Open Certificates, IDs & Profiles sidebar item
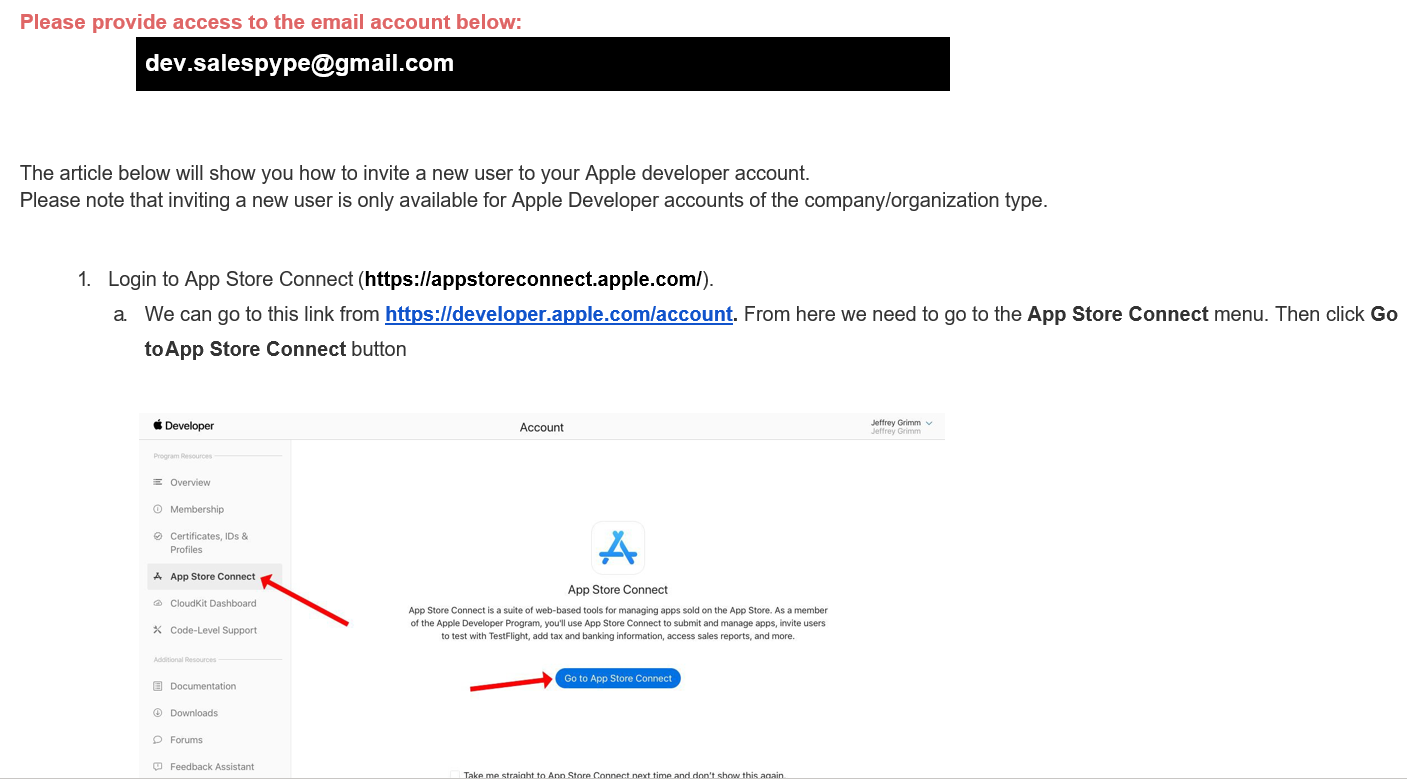This screenshot has height=779, width=1407. (x=209, y=543)
